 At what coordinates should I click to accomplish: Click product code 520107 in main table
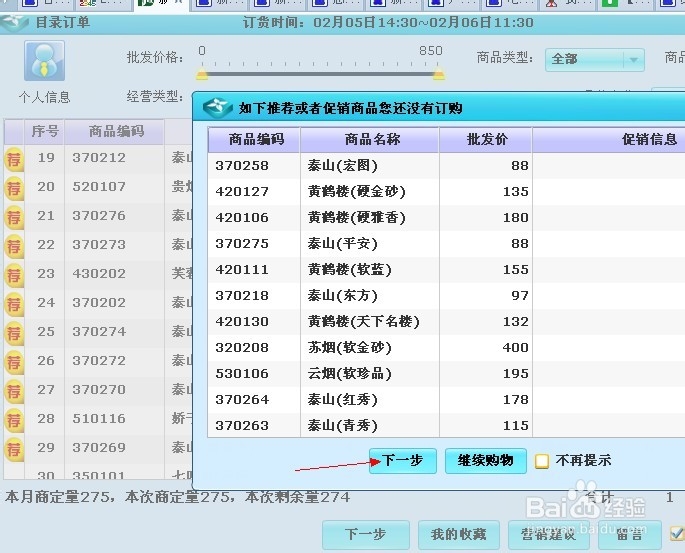[x=99, y=187]
